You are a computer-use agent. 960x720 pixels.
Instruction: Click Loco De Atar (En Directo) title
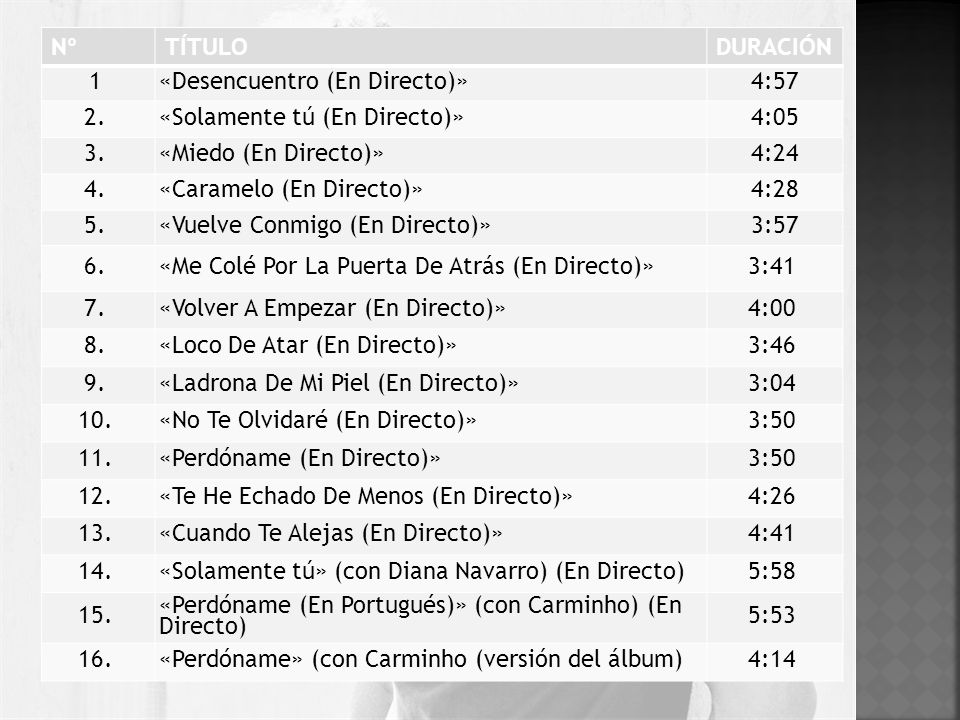pyautogui.click(x=308, y=345)
